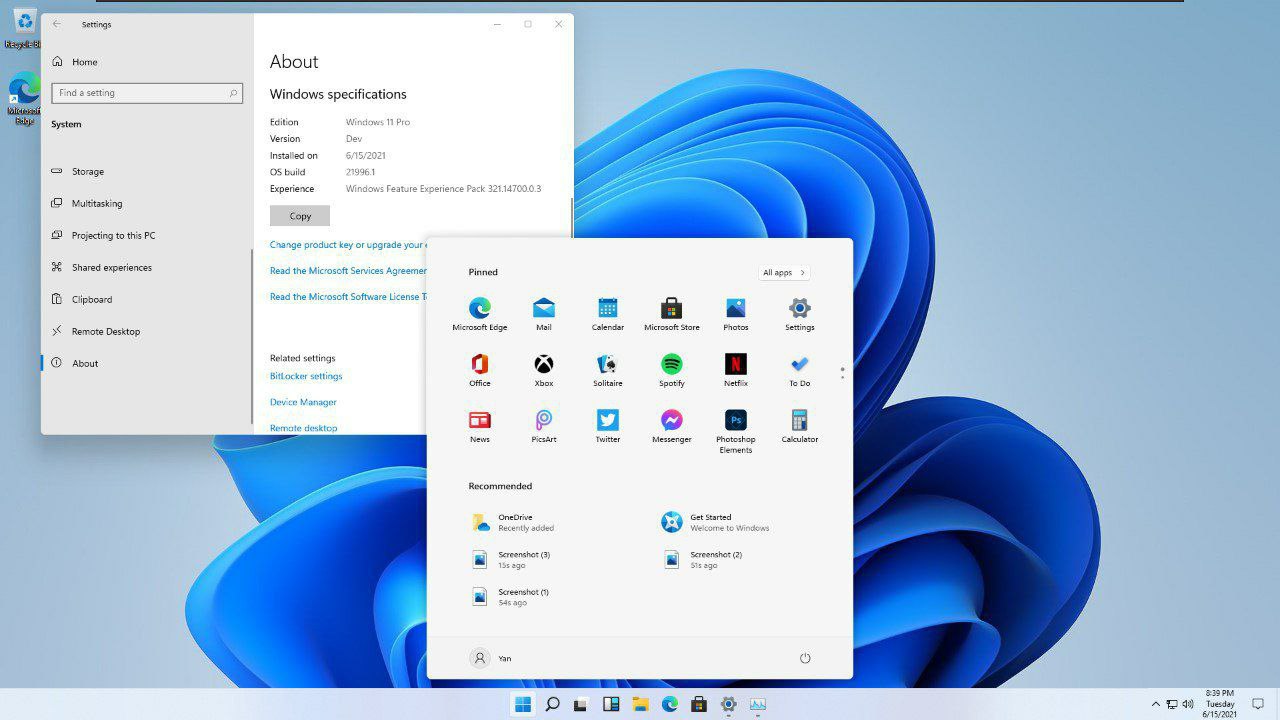The image size is (1280, 720).
Task: Open the News app
Action: 480,426
